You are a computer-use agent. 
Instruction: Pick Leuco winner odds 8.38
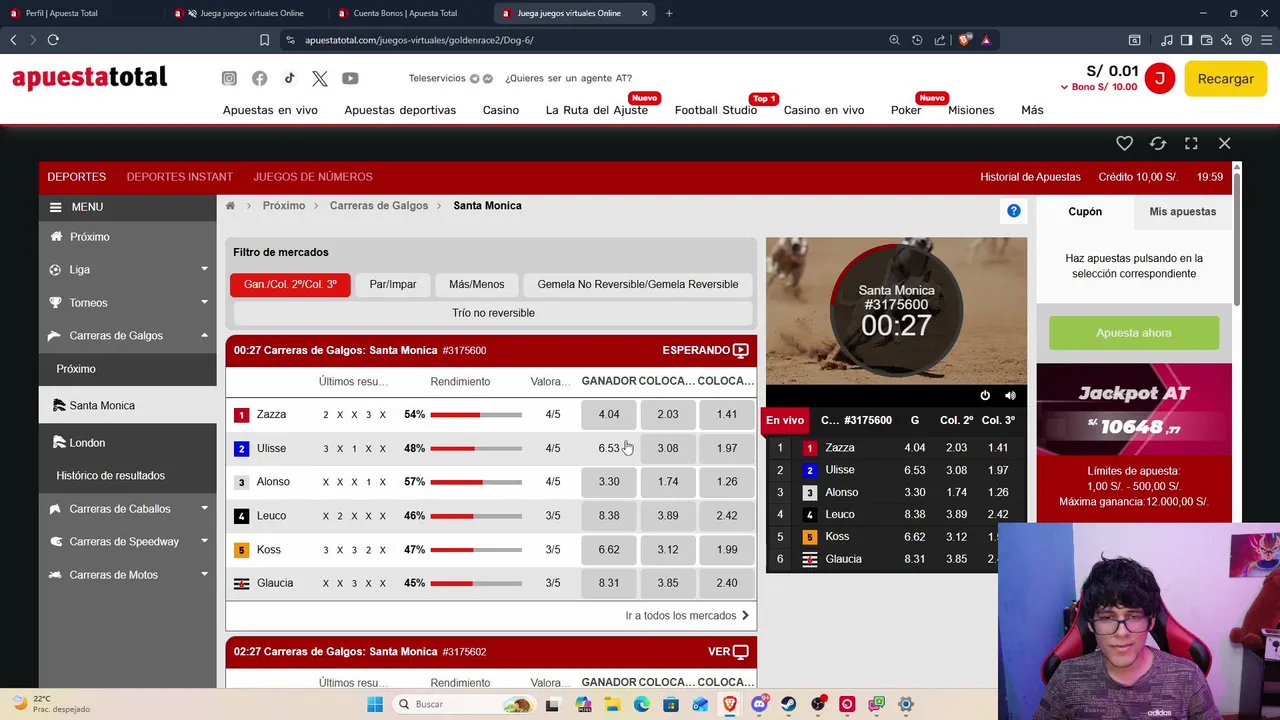pyautogui.click(x=609, y=516)
